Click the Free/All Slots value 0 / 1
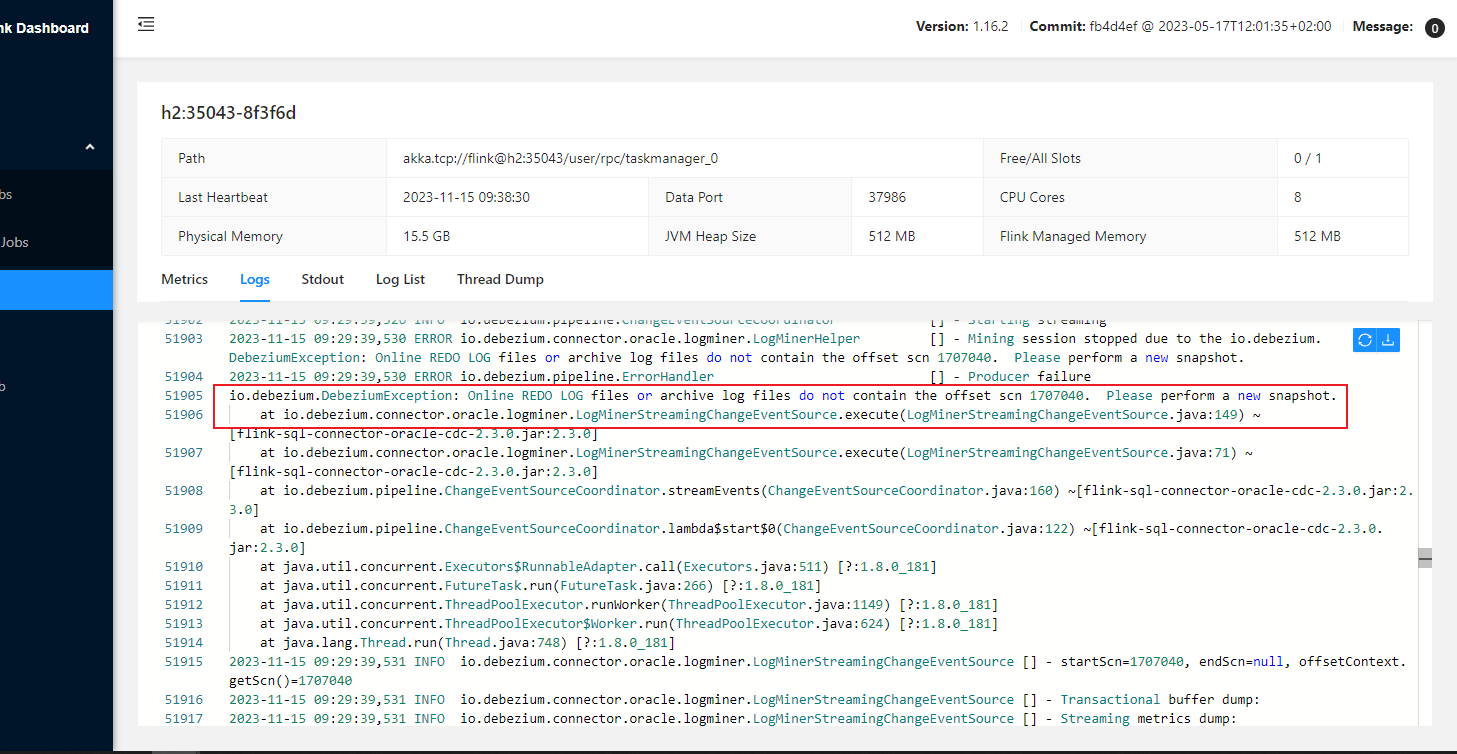The height and width of the screenshot is (754, 1457). [1307, 158]
